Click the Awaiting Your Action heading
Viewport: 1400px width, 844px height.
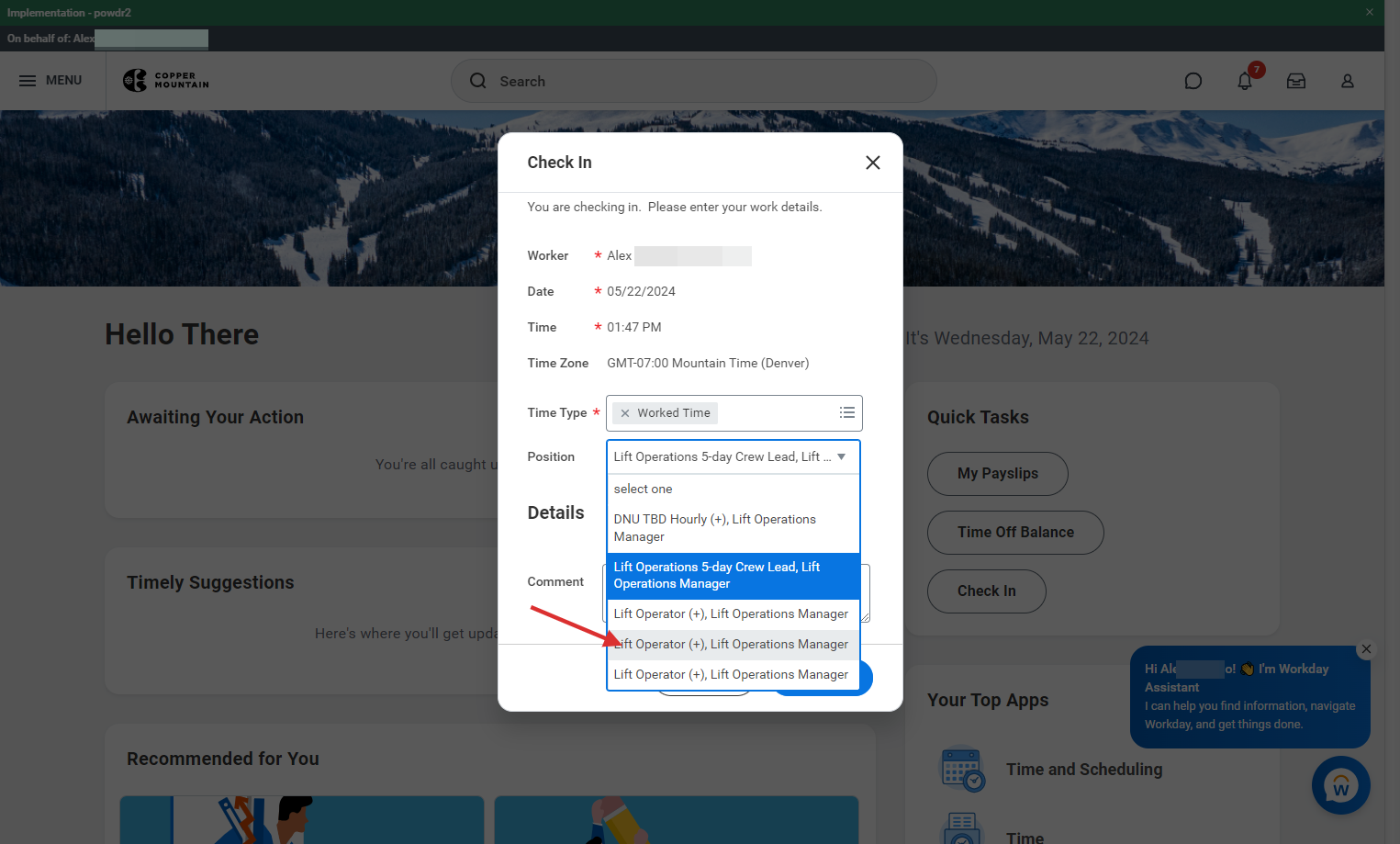[215, 417]
